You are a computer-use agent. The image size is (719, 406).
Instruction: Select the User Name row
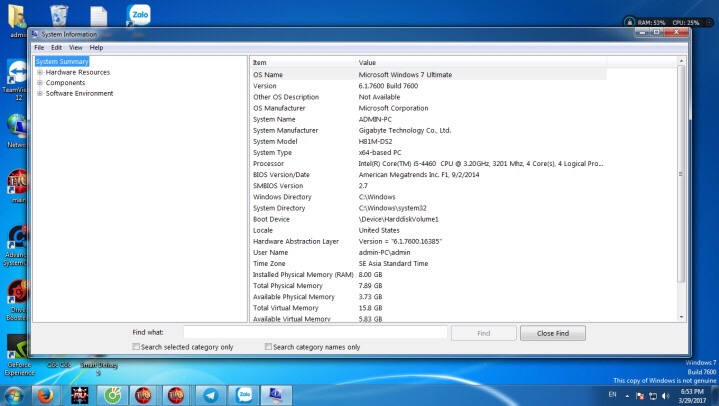[x=428, y=252]
